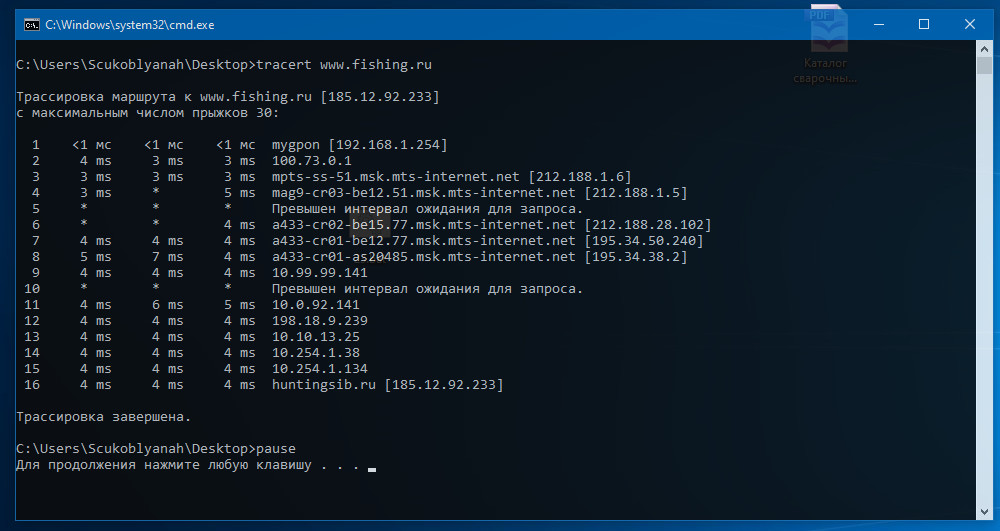Click the scrollbar down arrow
1000x531 pixels.
984,511
